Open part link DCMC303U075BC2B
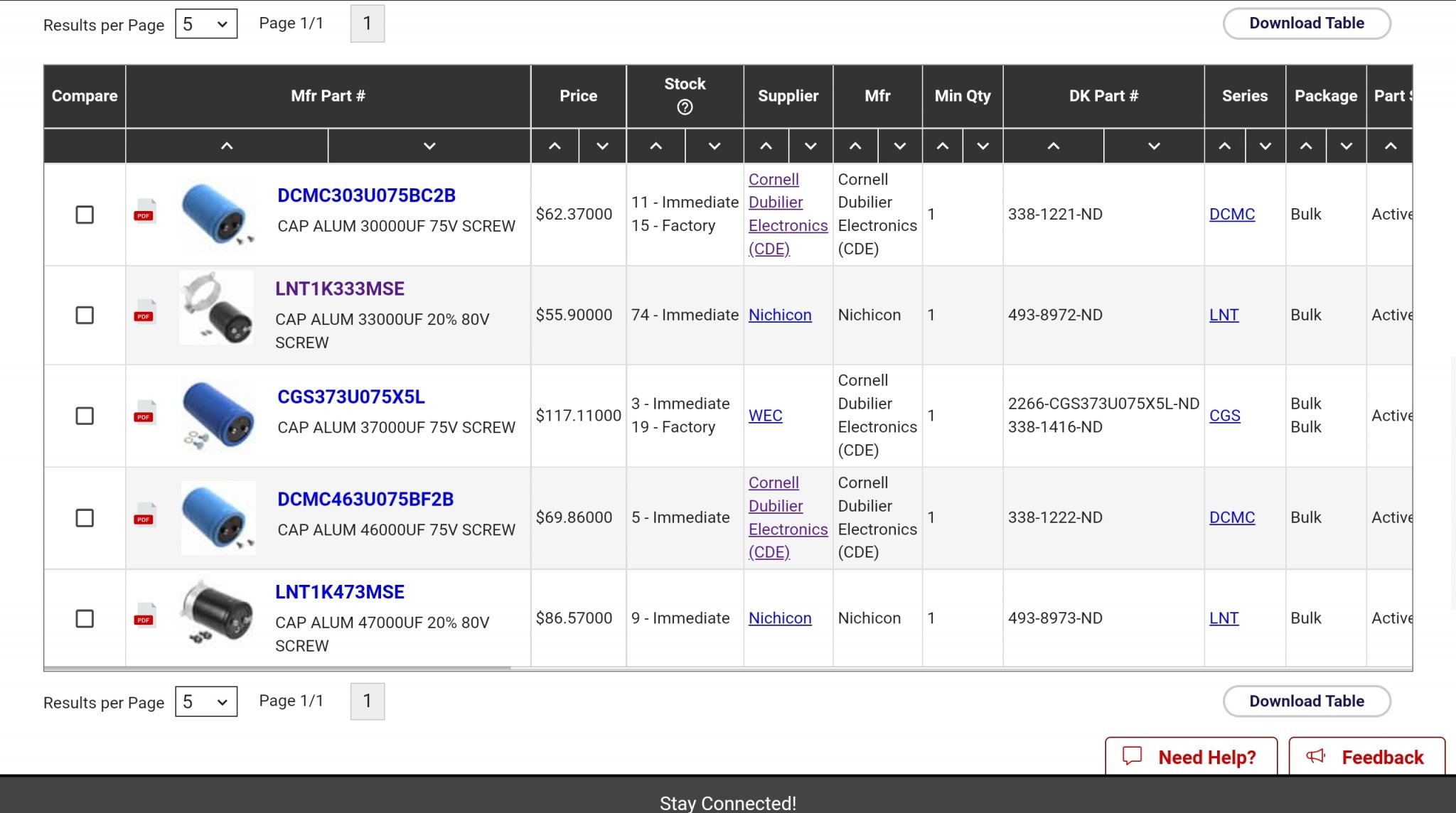 click(x=366, y=195)
